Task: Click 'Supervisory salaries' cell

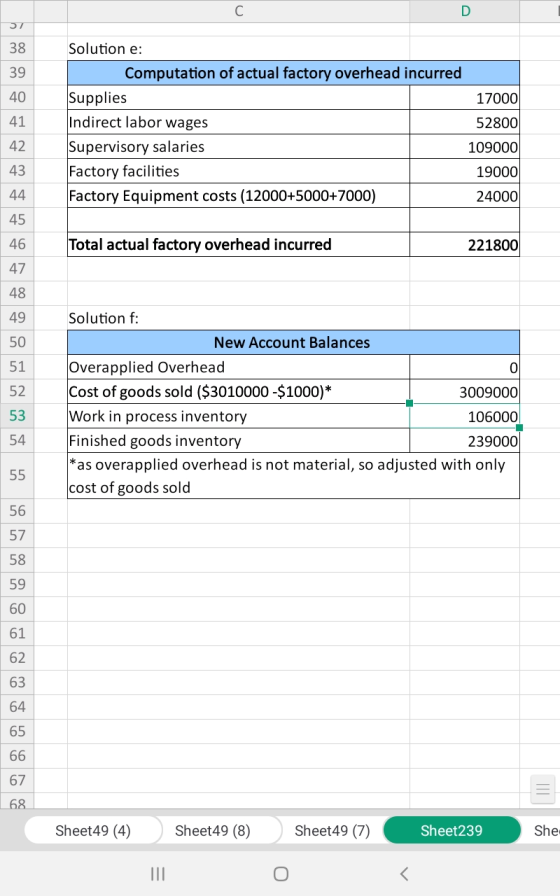Action: point(238,147)
